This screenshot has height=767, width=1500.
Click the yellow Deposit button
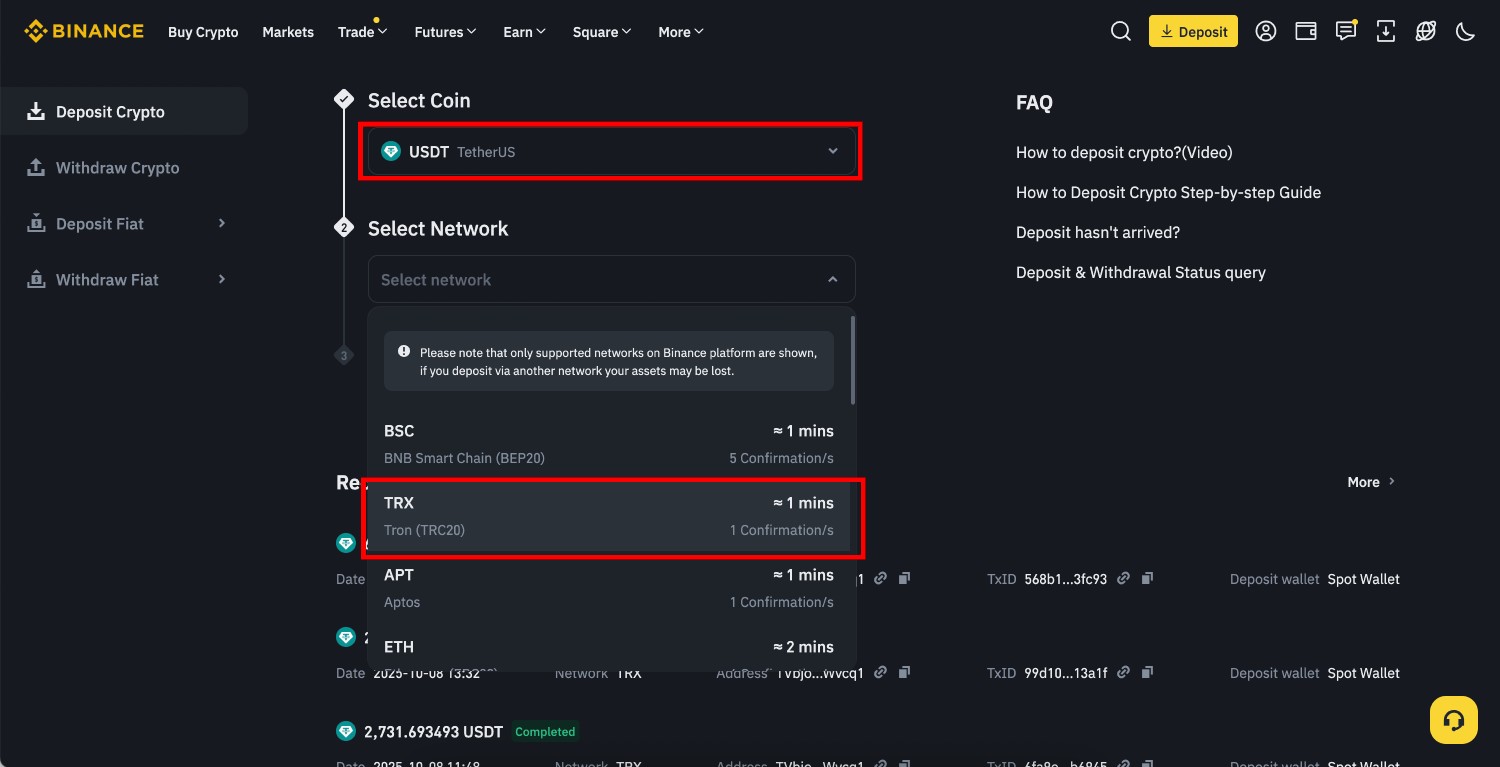click(x=1193, y=31)
